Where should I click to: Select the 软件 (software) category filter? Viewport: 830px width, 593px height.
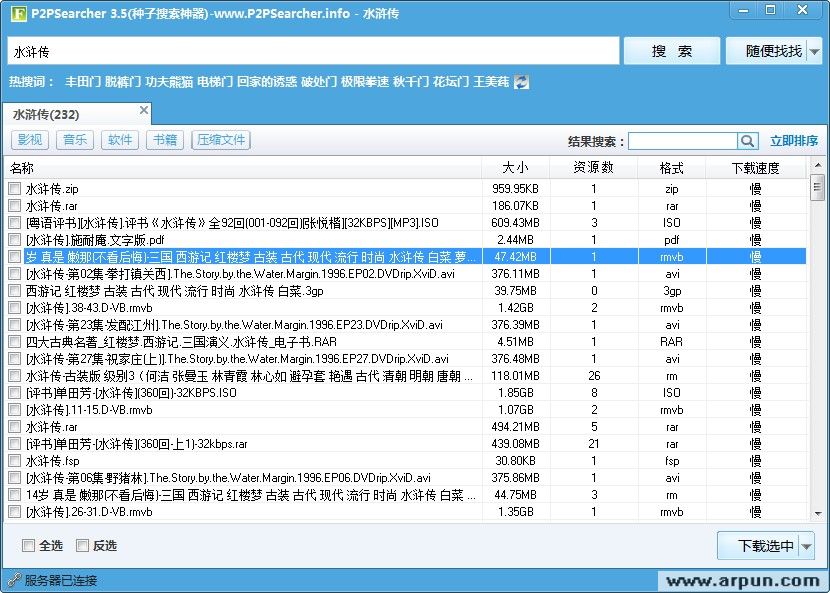[x=119, y=139]
